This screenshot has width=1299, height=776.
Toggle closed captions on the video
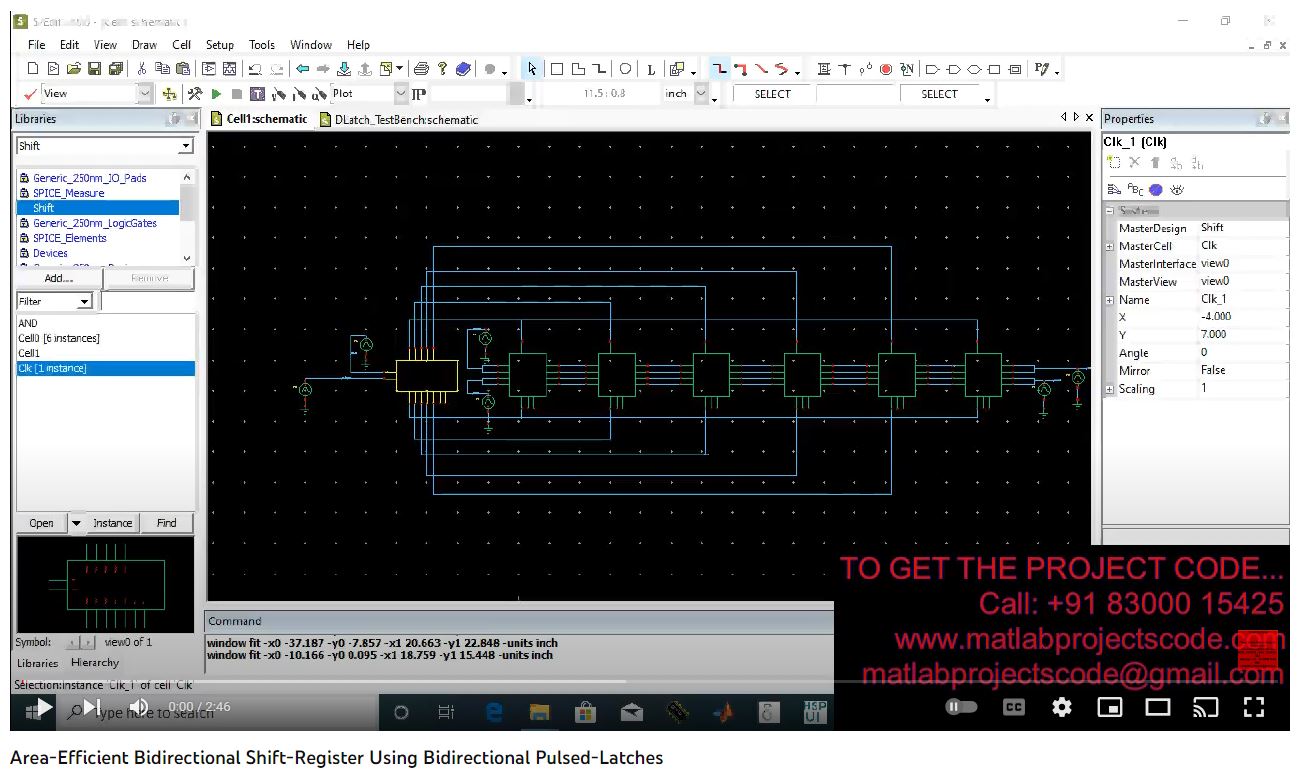pos(1013,707)
